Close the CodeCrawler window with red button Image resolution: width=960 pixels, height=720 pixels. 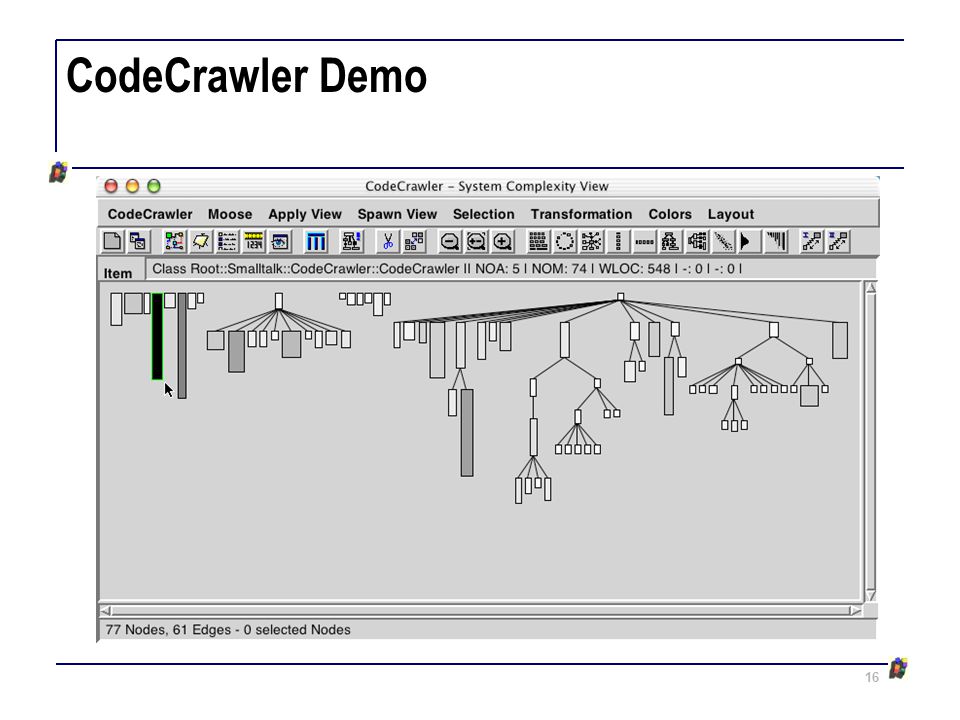point(111,186)
